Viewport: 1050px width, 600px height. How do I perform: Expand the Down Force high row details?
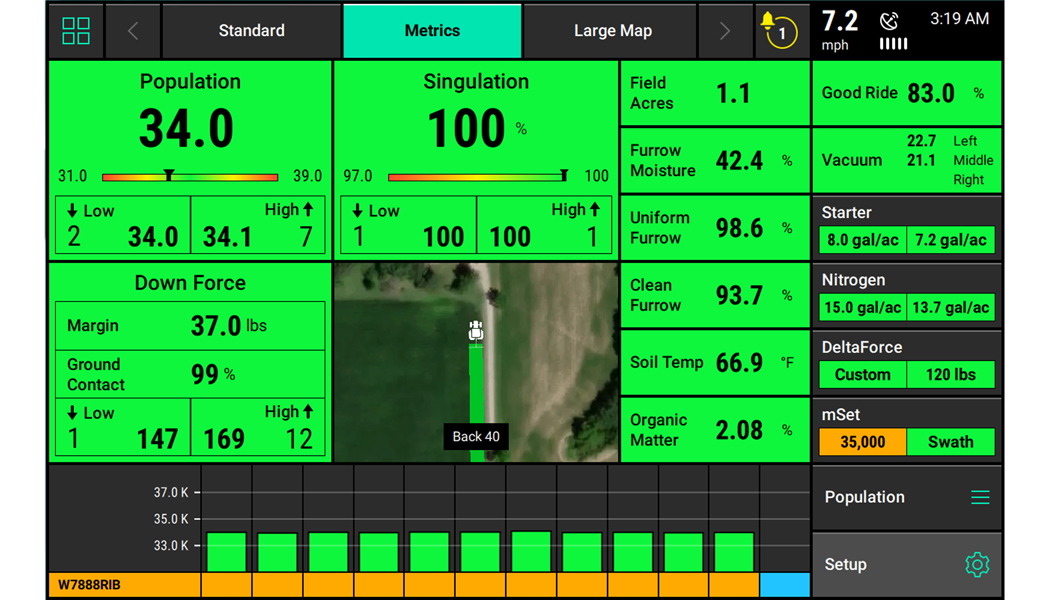click(258, 427)
